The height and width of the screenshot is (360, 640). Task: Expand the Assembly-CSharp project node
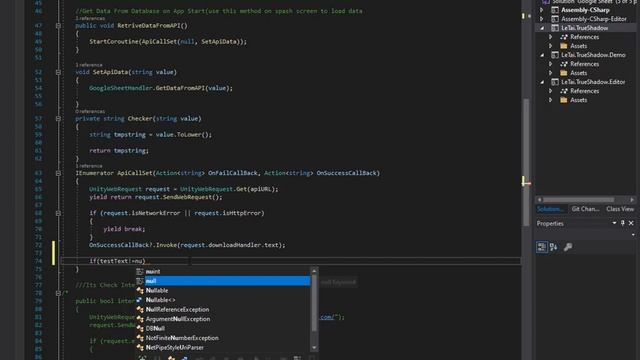pos(542,10)
